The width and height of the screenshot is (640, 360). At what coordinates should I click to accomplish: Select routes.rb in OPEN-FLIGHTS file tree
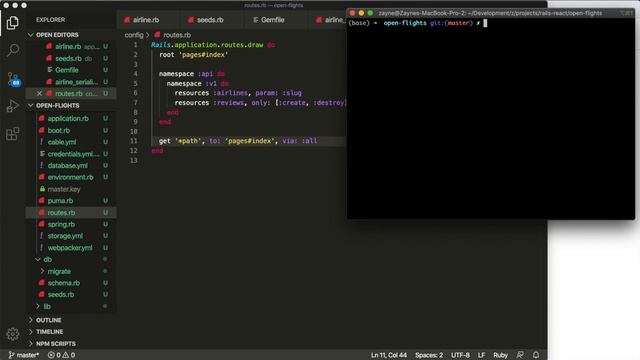point(71,213)
